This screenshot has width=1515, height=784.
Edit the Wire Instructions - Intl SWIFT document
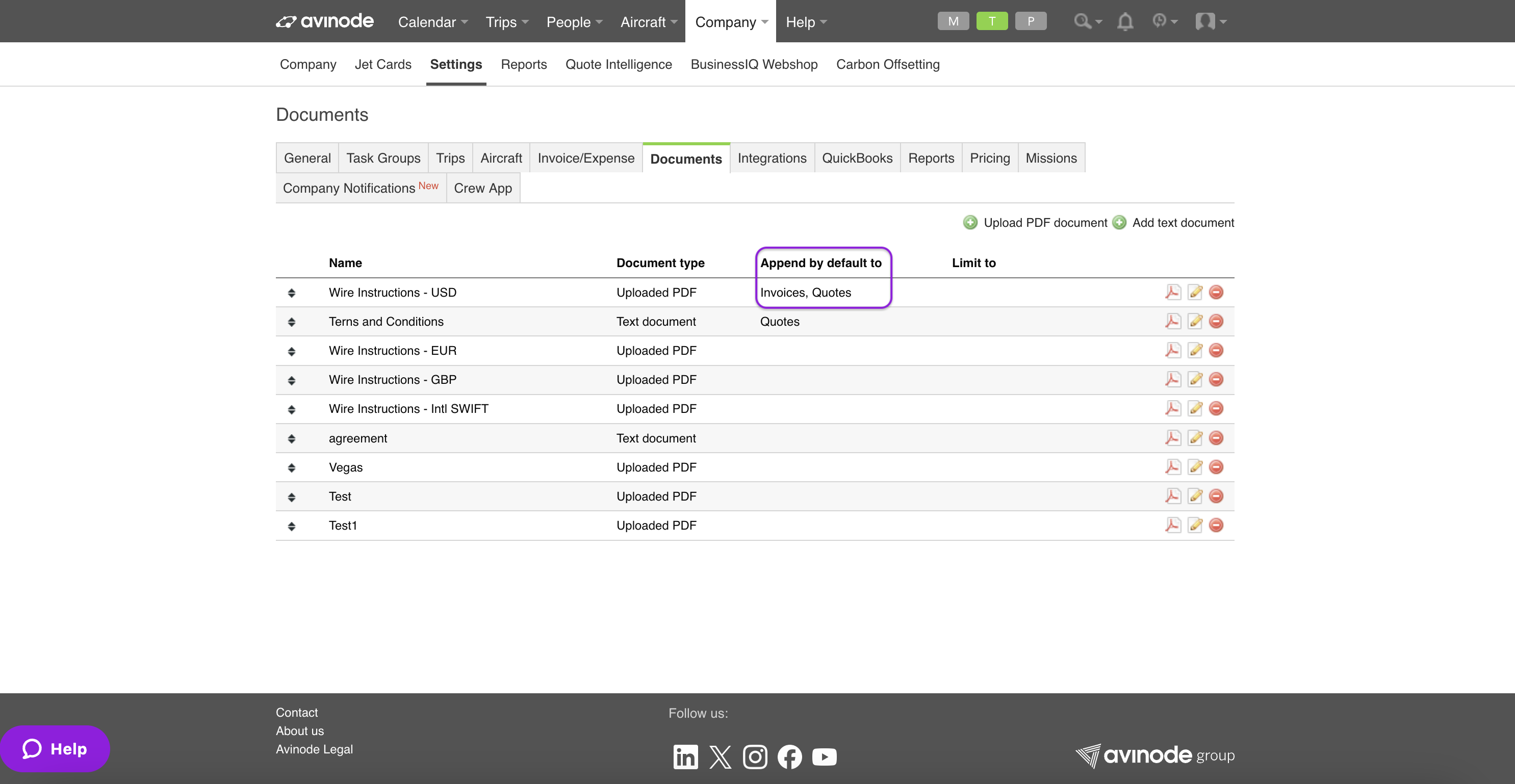pos(1195,408)
